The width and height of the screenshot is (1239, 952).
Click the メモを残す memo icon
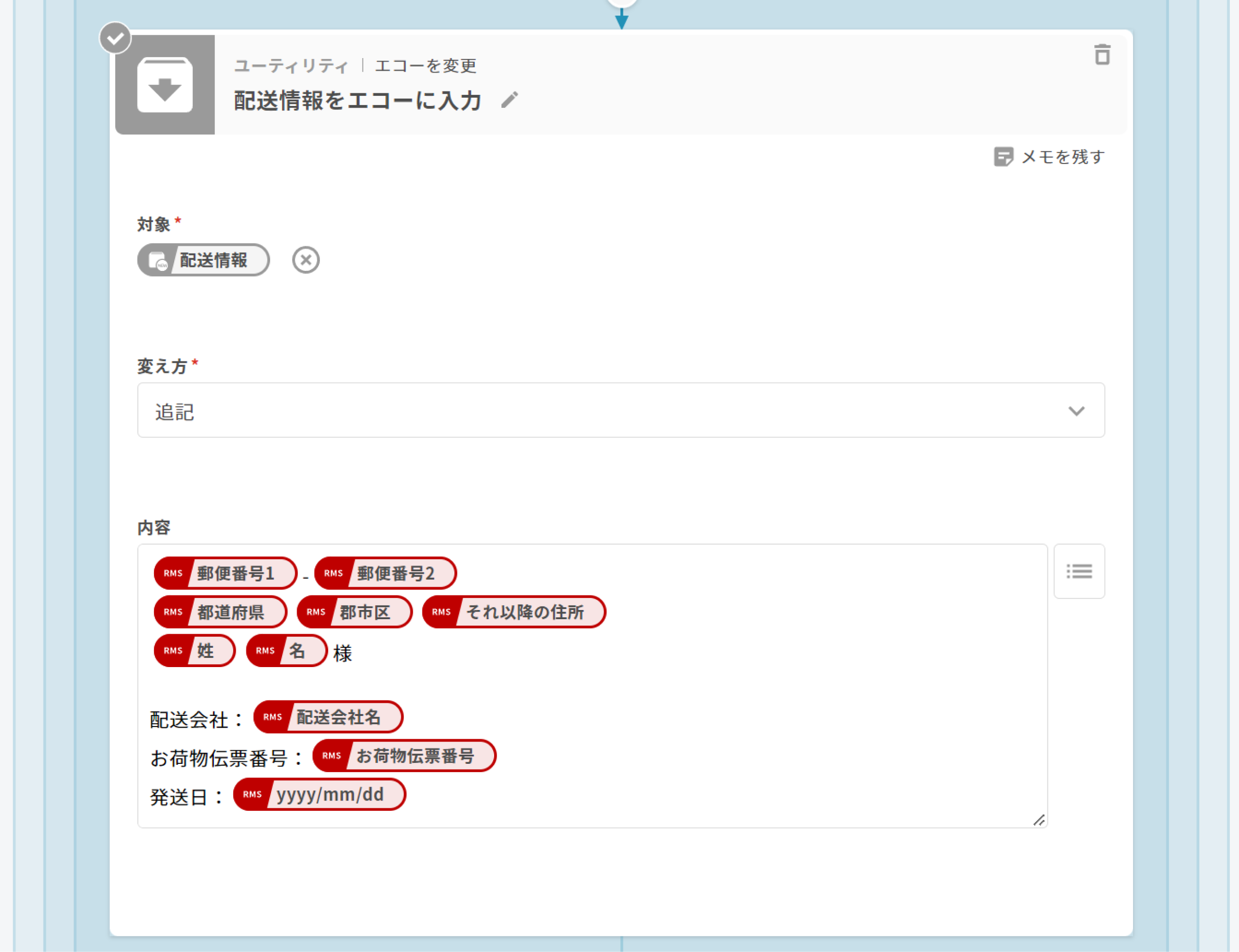[x=1003, y=157]
